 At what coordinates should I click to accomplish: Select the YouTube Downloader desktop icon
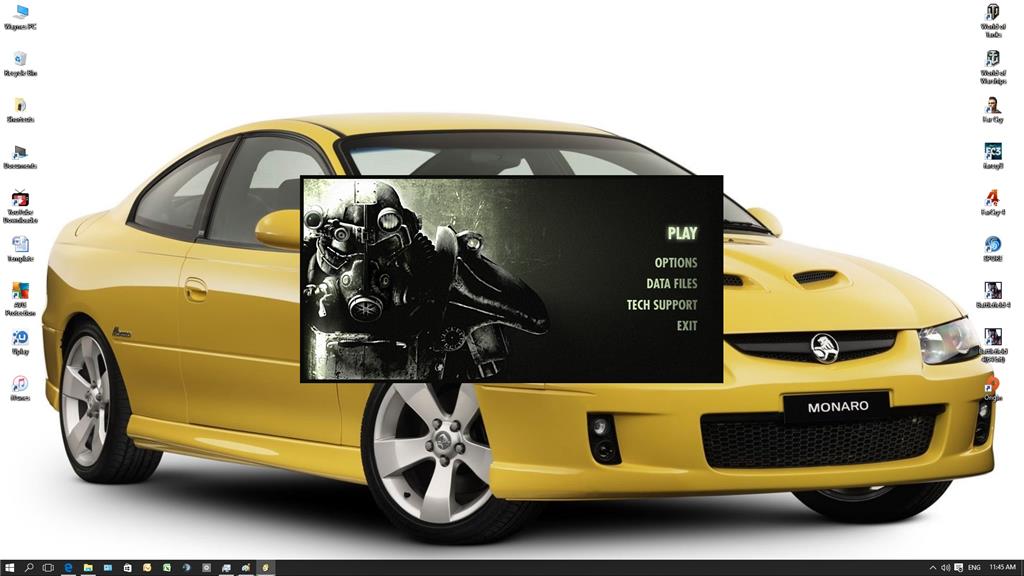coord(20,206)
